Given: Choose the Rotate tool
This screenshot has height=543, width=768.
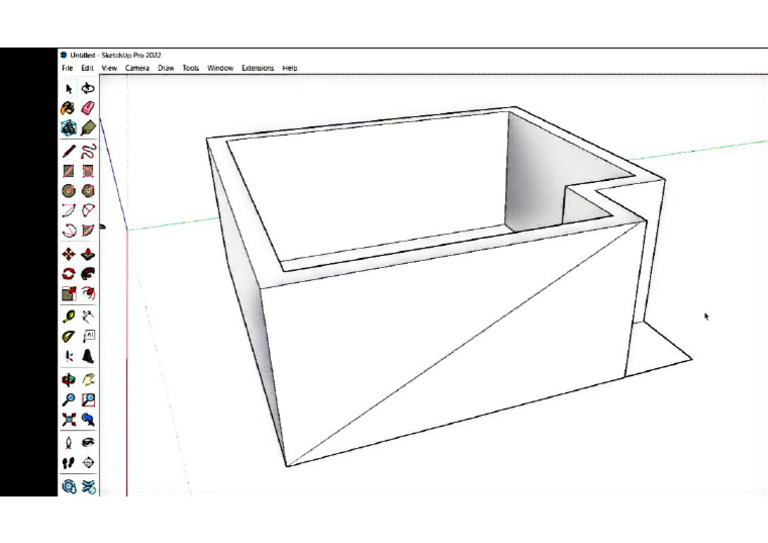Looking at the screenshot, I should [69, 274].
